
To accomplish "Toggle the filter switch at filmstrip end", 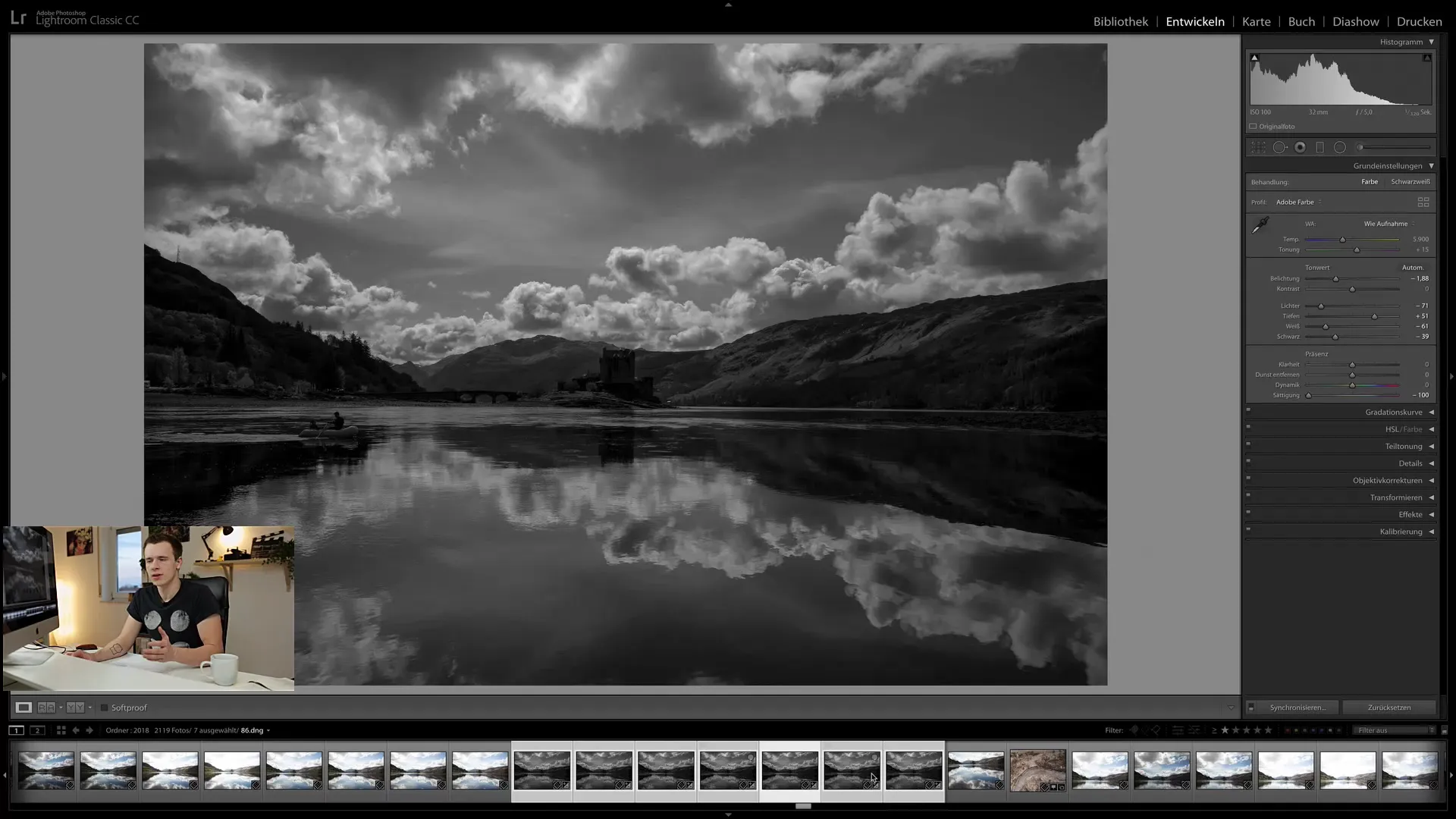I will pyautogui.click(x=1444, y=730).
